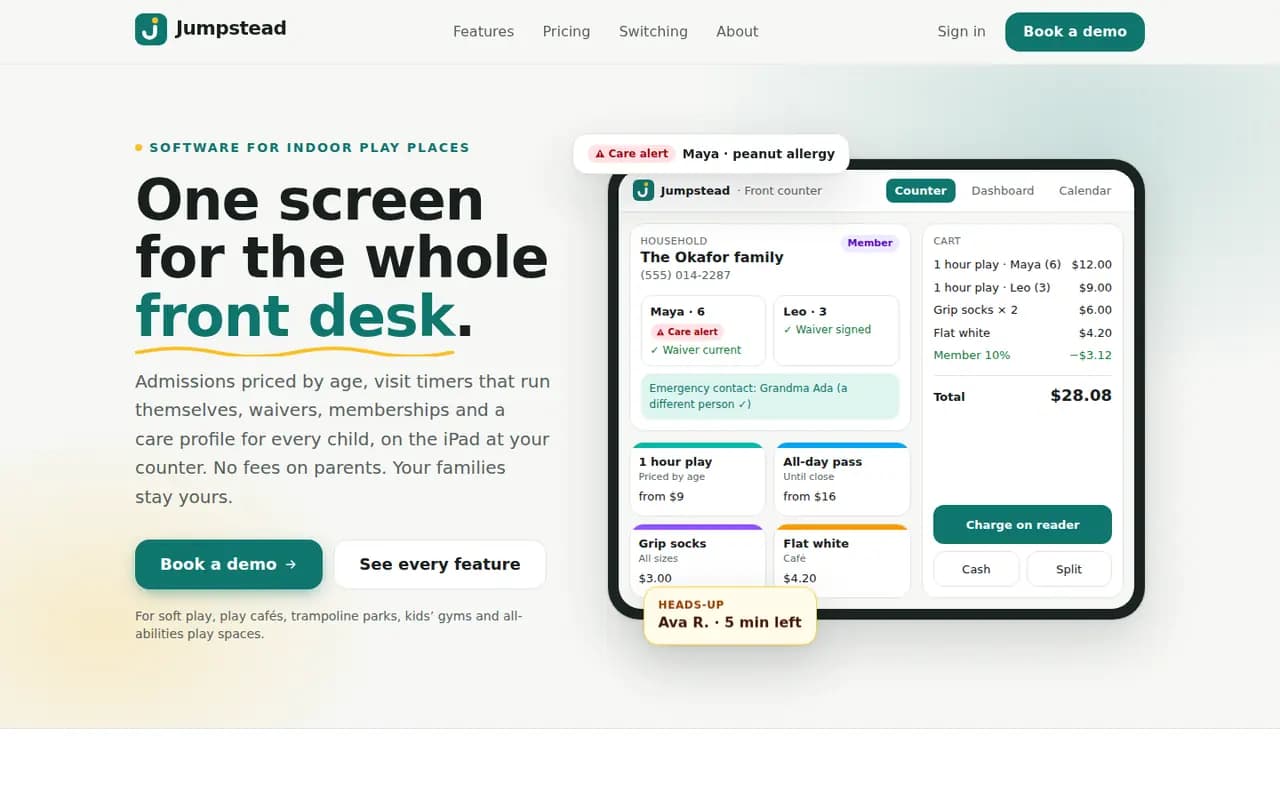Click the Jumpstead wordmark in header
Image resolution: width=1280 pixels, height=800 pixels.
[x=231, y=28]
